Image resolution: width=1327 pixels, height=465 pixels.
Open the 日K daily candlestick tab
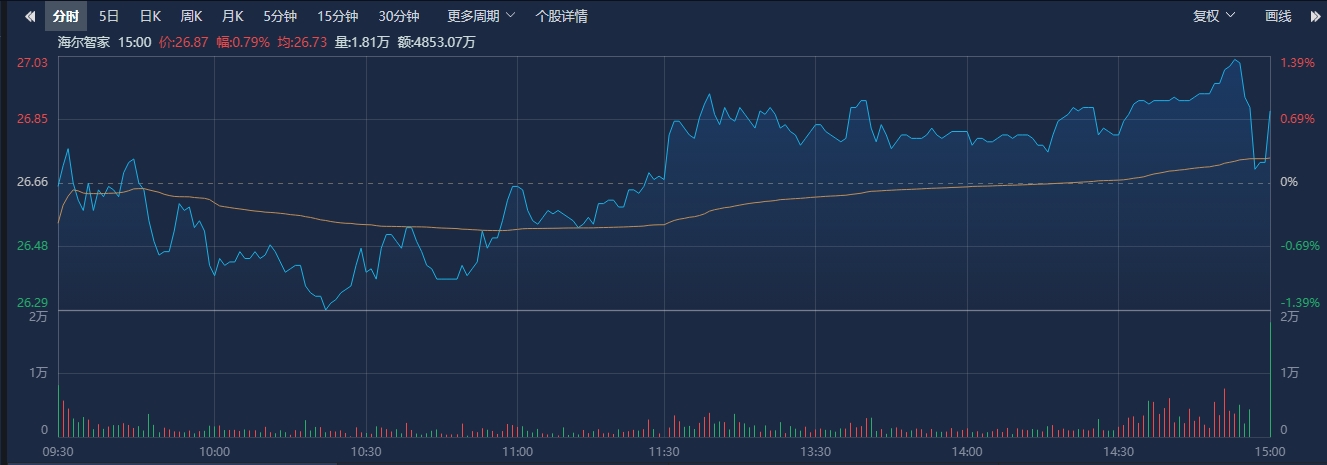pos(150,16)
